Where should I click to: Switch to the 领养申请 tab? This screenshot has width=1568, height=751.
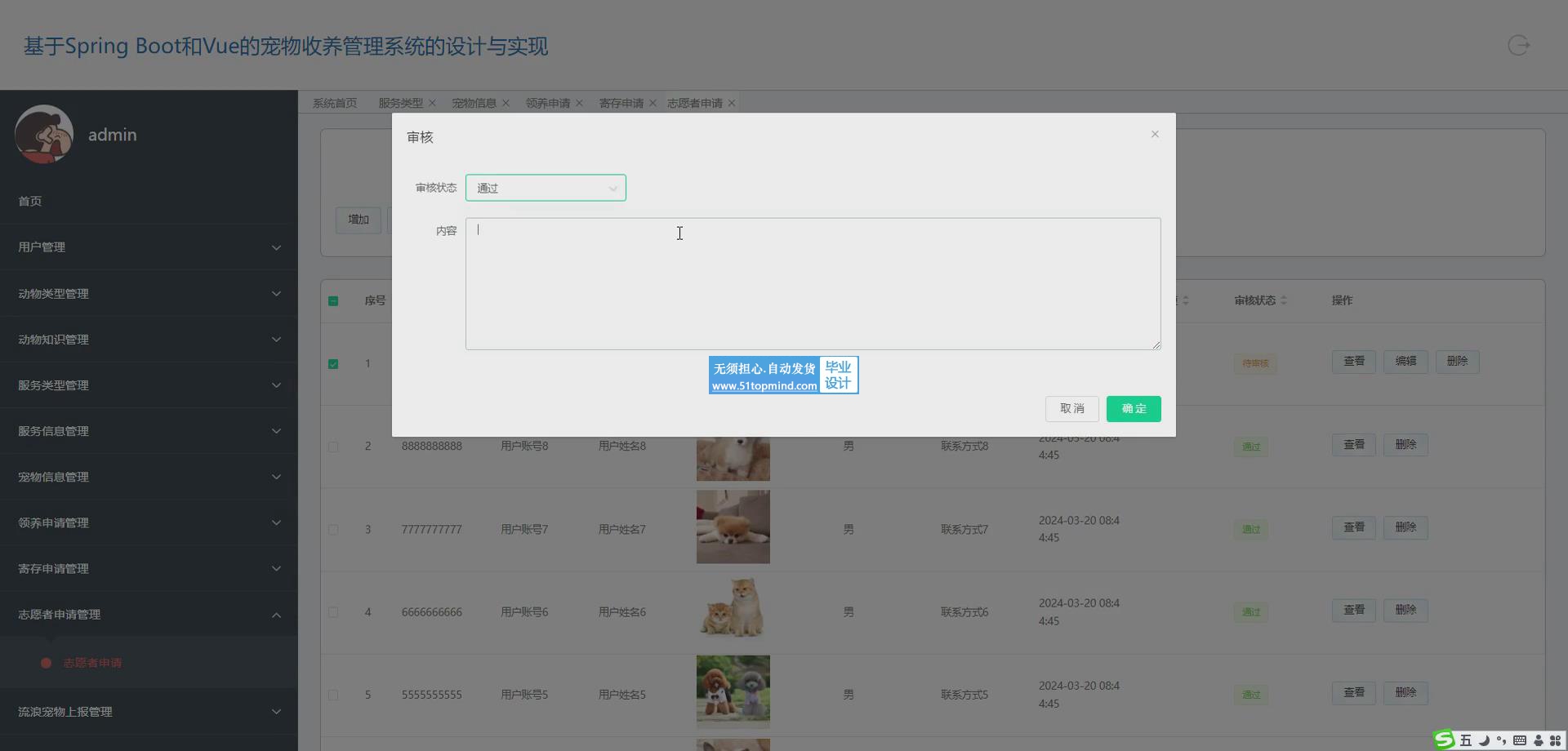[547, 103]
